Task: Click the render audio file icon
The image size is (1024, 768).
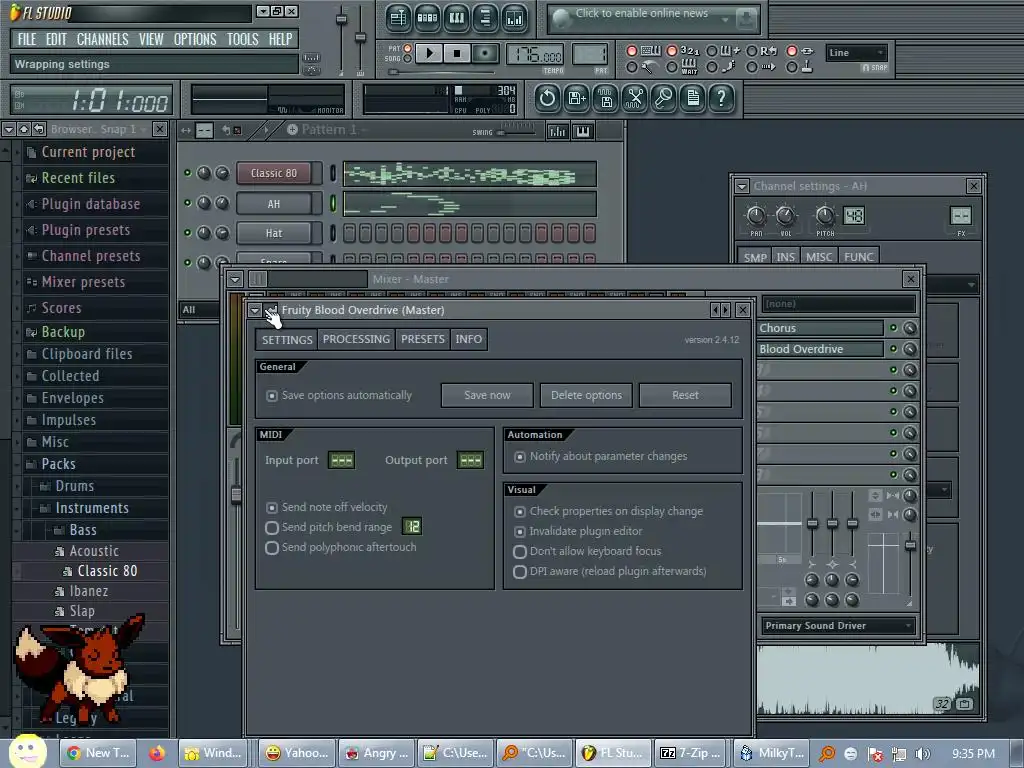Action: pyautogui.click(x=606, y=99)
